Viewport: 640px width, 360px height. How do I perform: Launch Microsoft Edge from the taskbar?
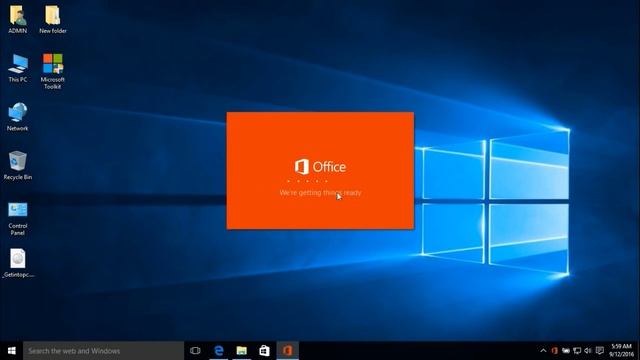[219, 351]
